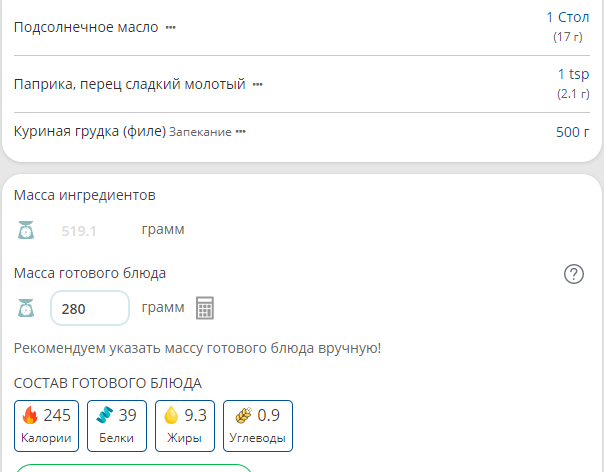Select the Куриная грудка (филе) ingredient

point(89,131)
